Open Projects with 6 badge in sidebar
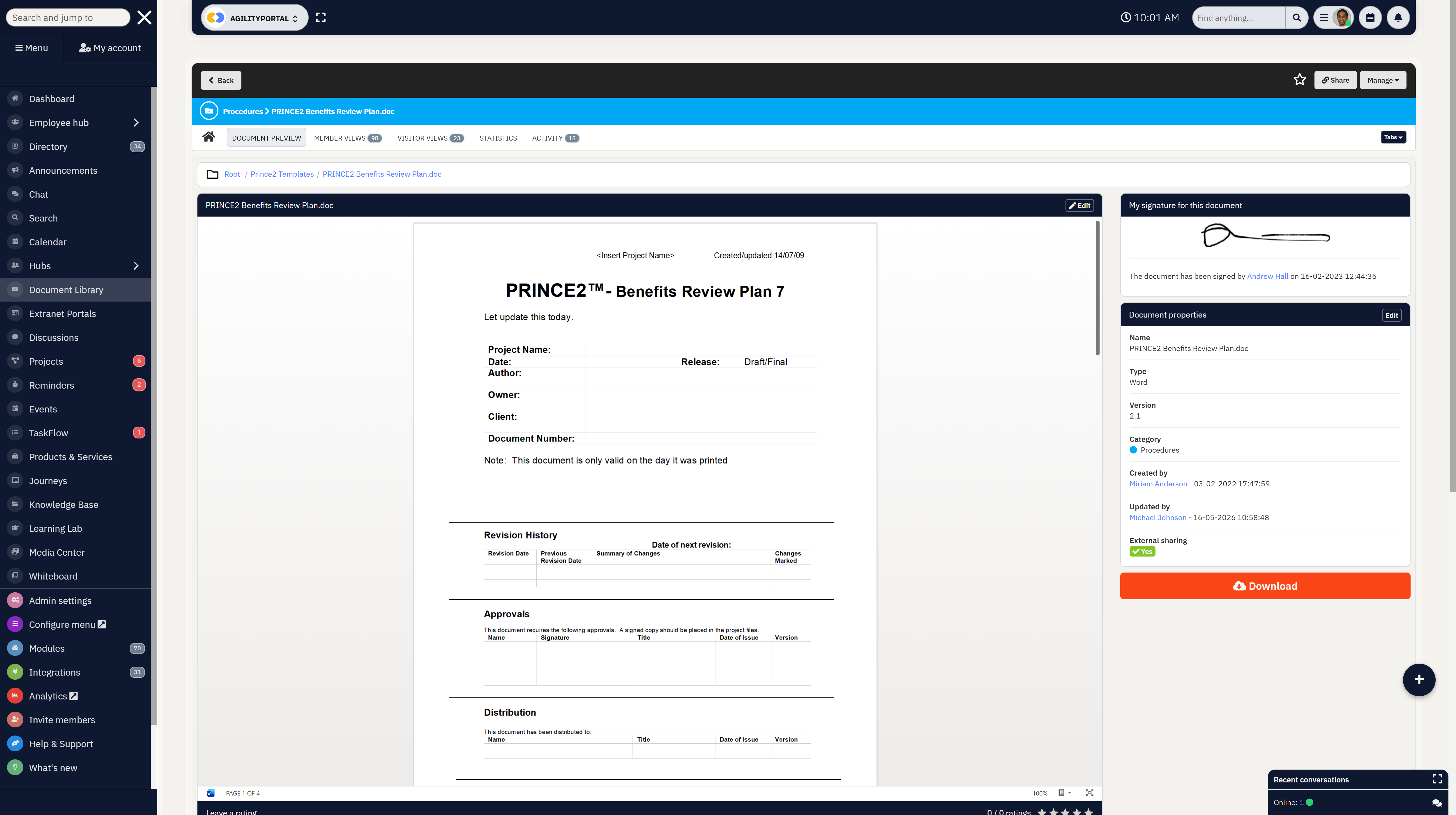 (x=75, y=362)
